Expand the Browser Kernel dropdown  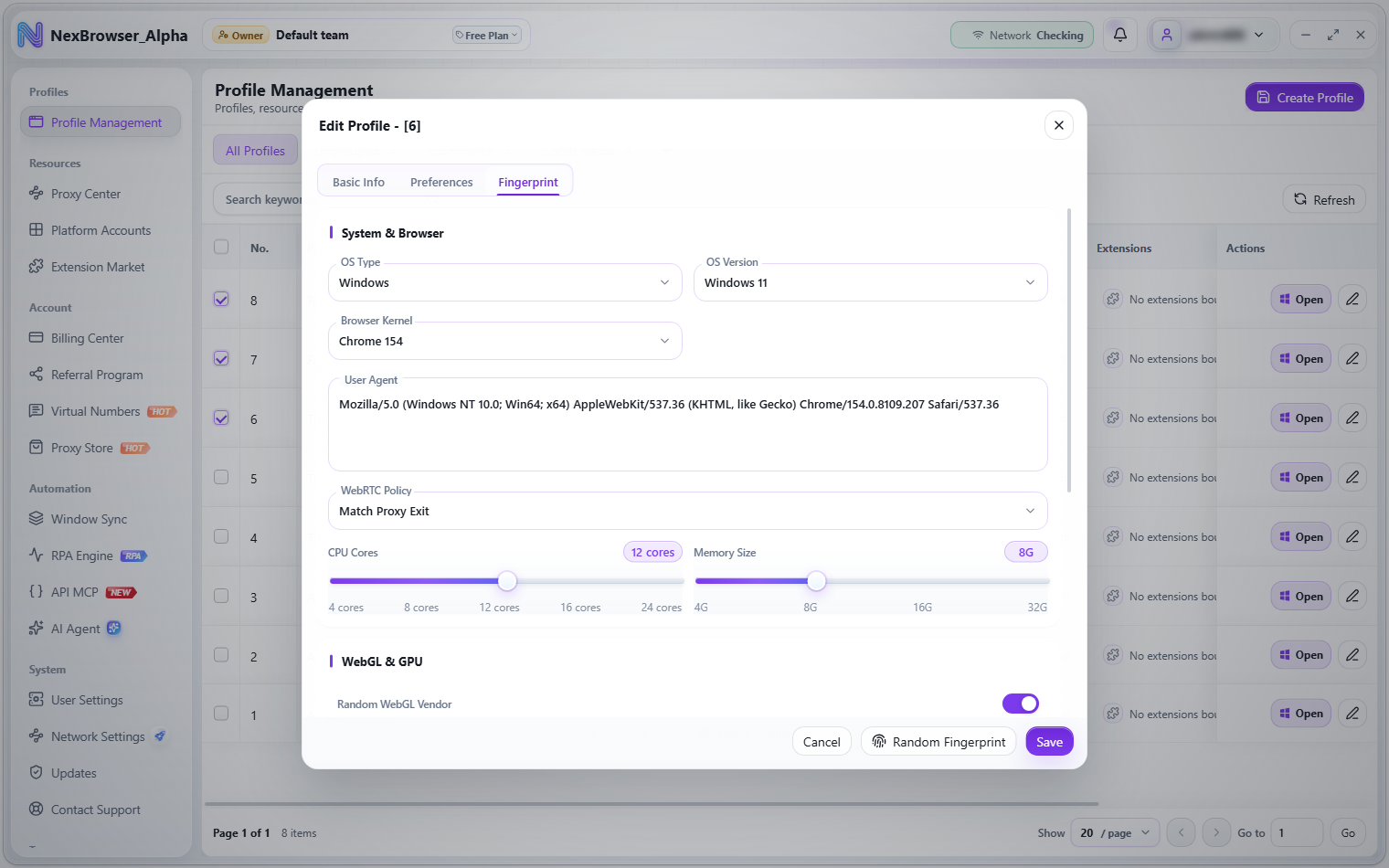(x=505, y=341)
